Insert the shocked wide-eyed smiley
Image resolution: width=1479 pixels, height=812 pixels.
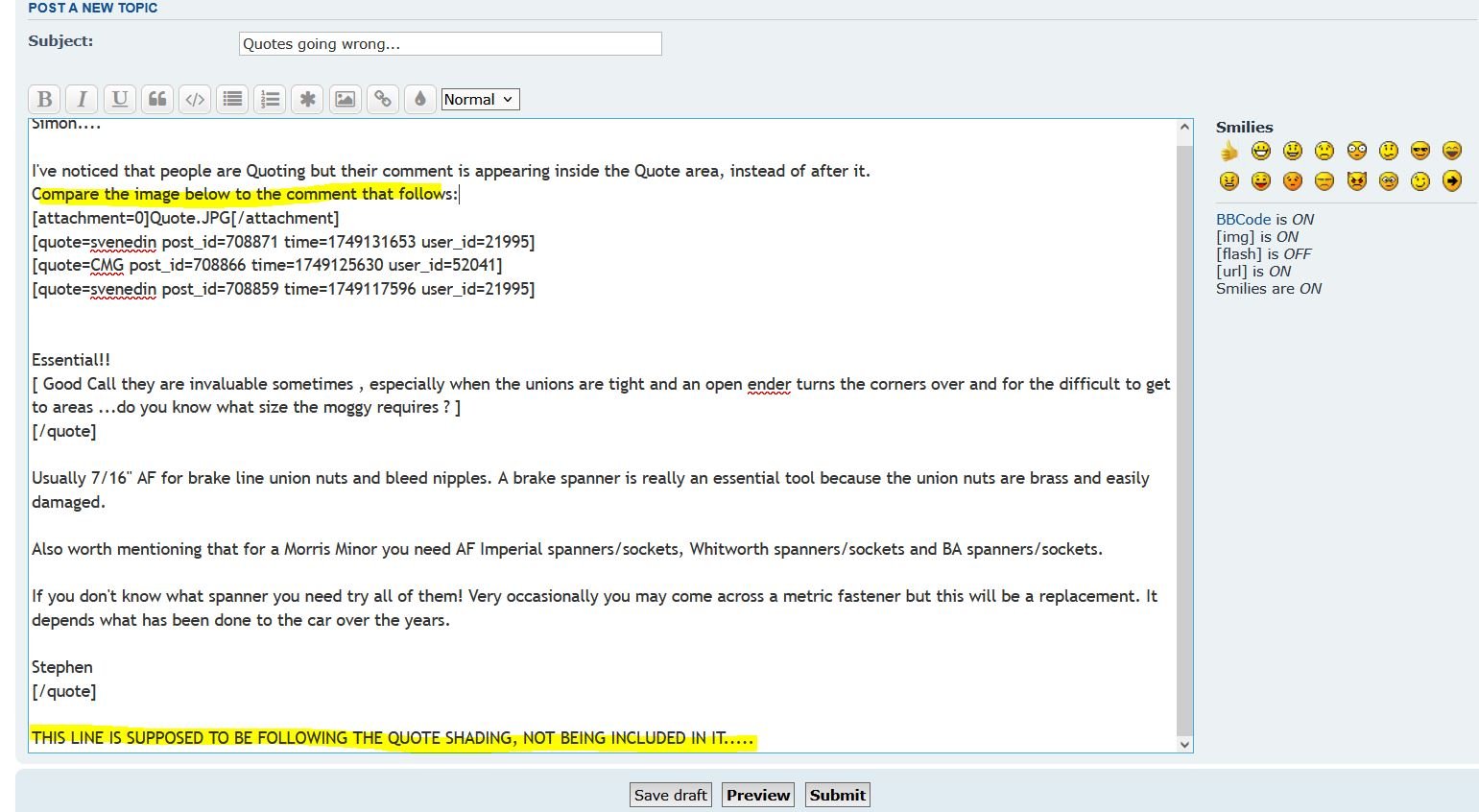click(x=1356, y=151)
